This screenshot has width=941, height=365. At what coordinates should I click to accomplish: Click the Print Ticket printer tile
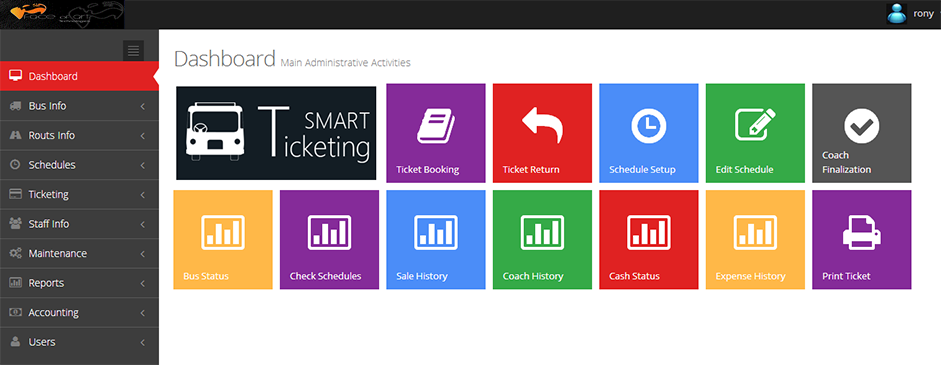pos(862,240)
